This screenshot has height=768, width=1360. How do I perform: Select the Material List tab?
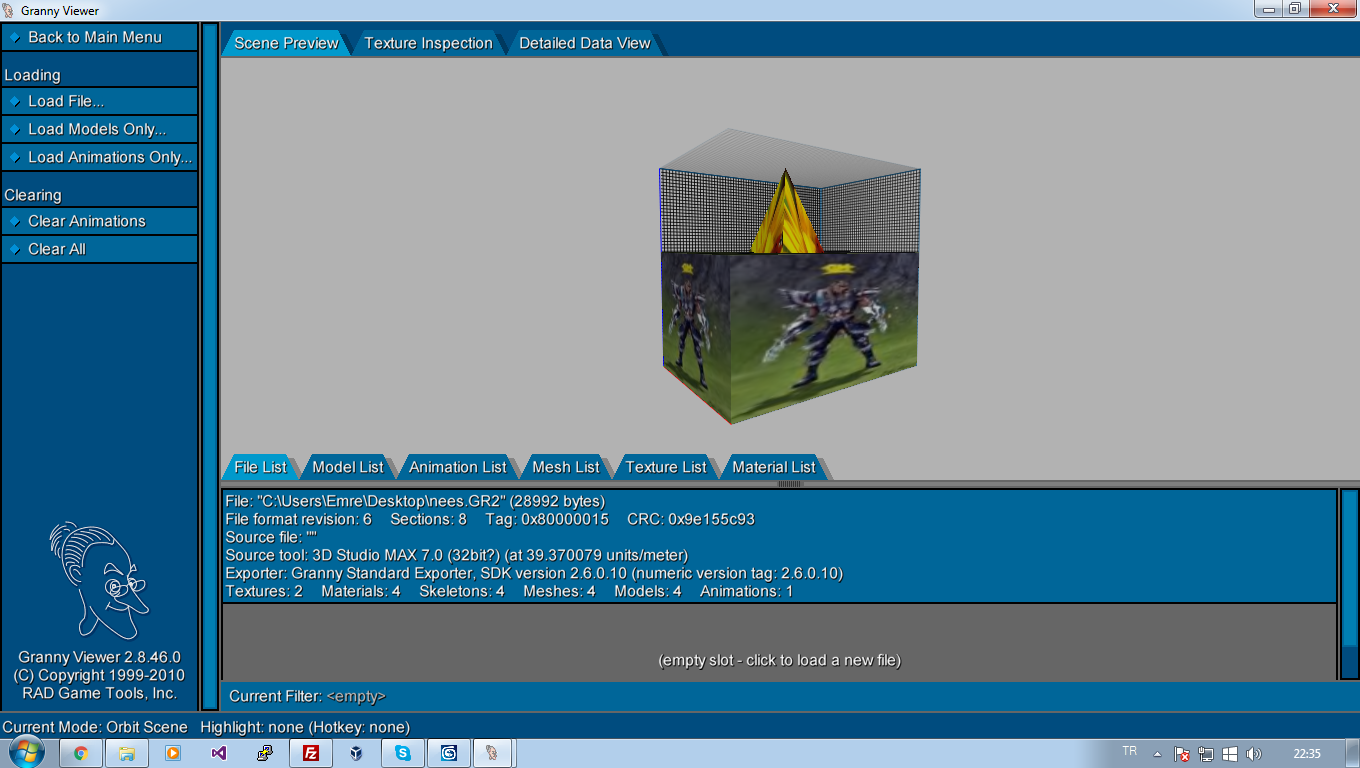774,467
